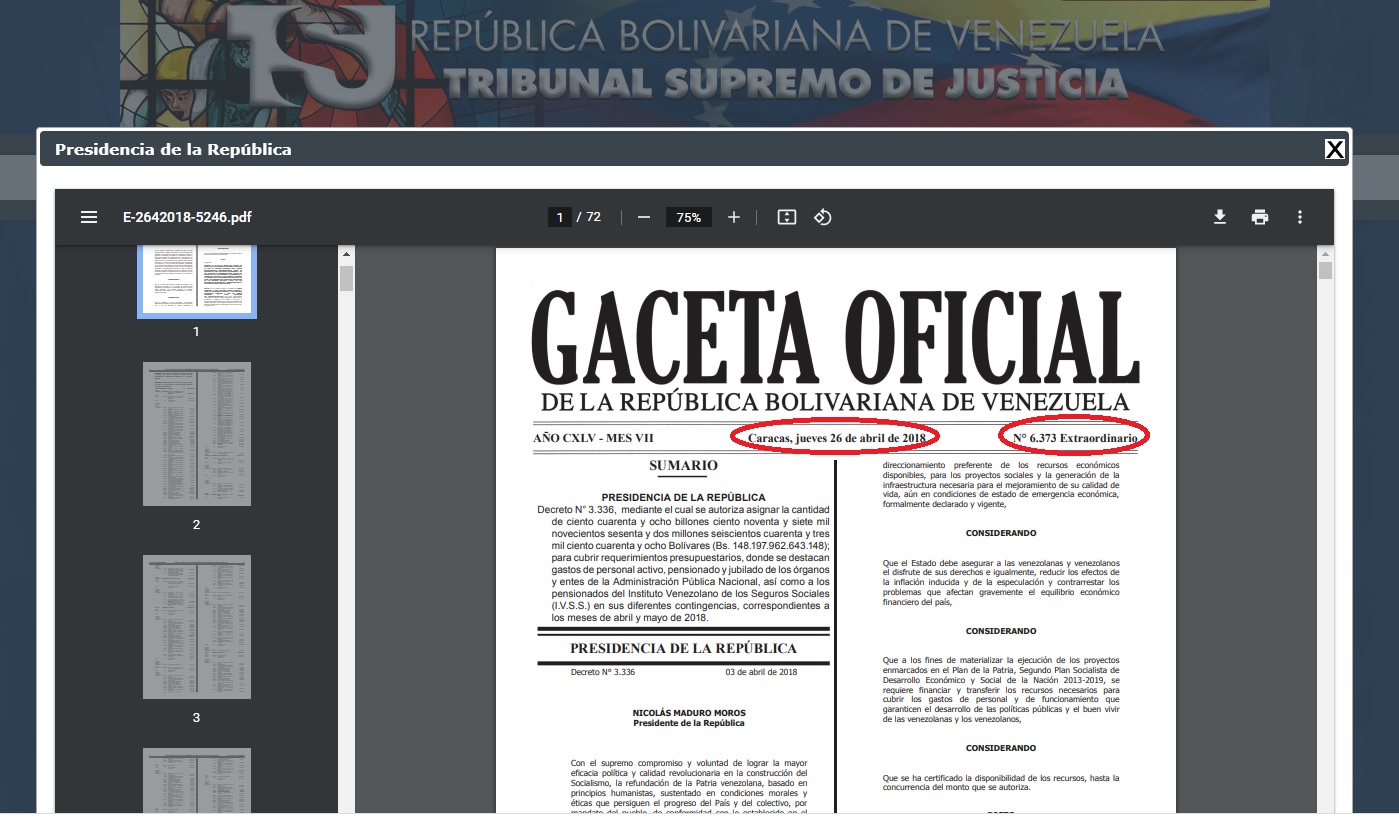This screenshot has width=1399, height=817.
Task: Click the zoom out minus icon
Action: tap(644, 217)
